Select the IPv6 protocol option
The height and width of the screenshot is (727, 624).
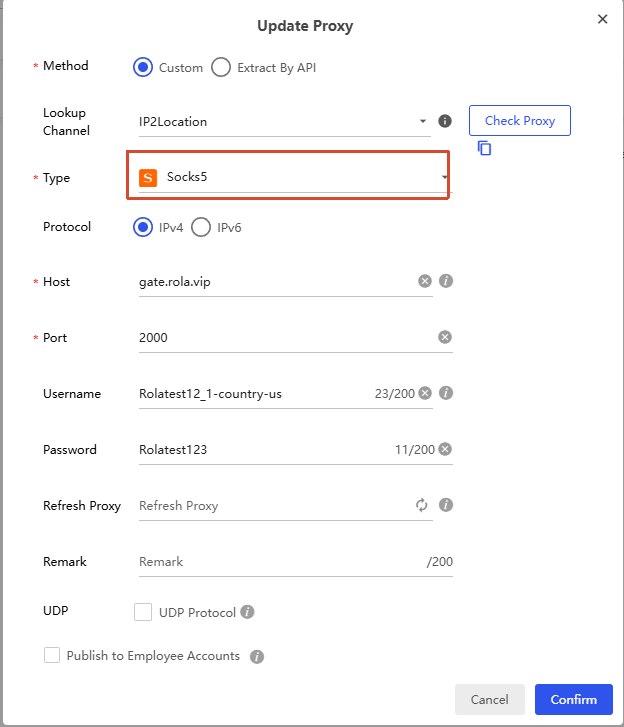pos(201,227)
